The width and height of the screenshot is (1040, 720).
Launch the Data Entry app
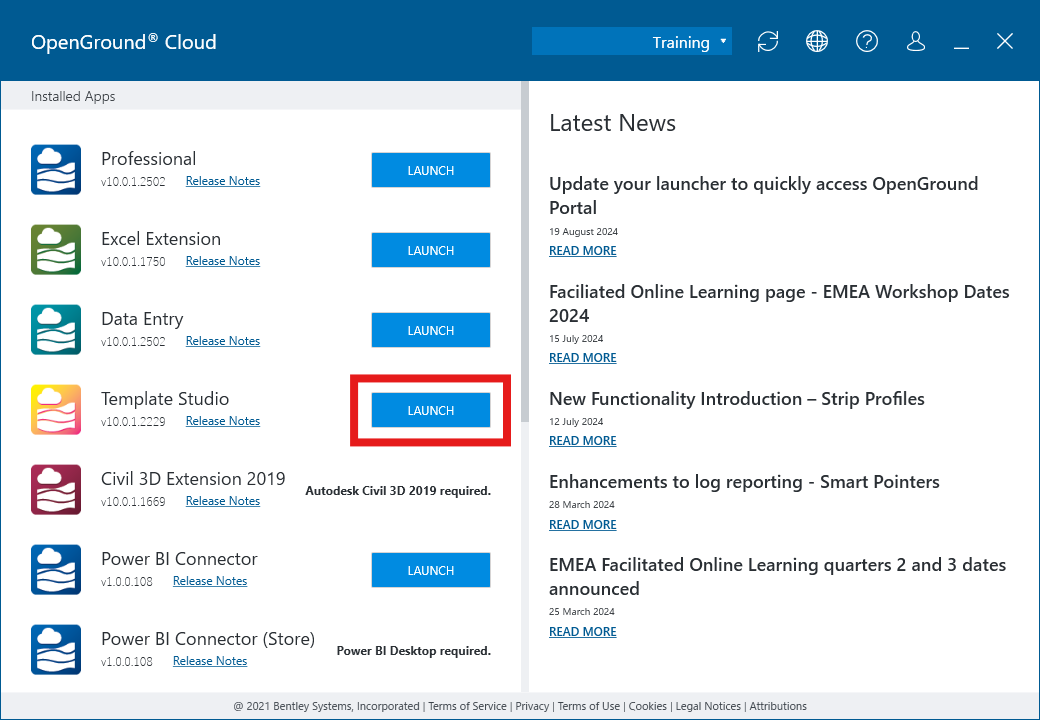(x=430, y=330)
